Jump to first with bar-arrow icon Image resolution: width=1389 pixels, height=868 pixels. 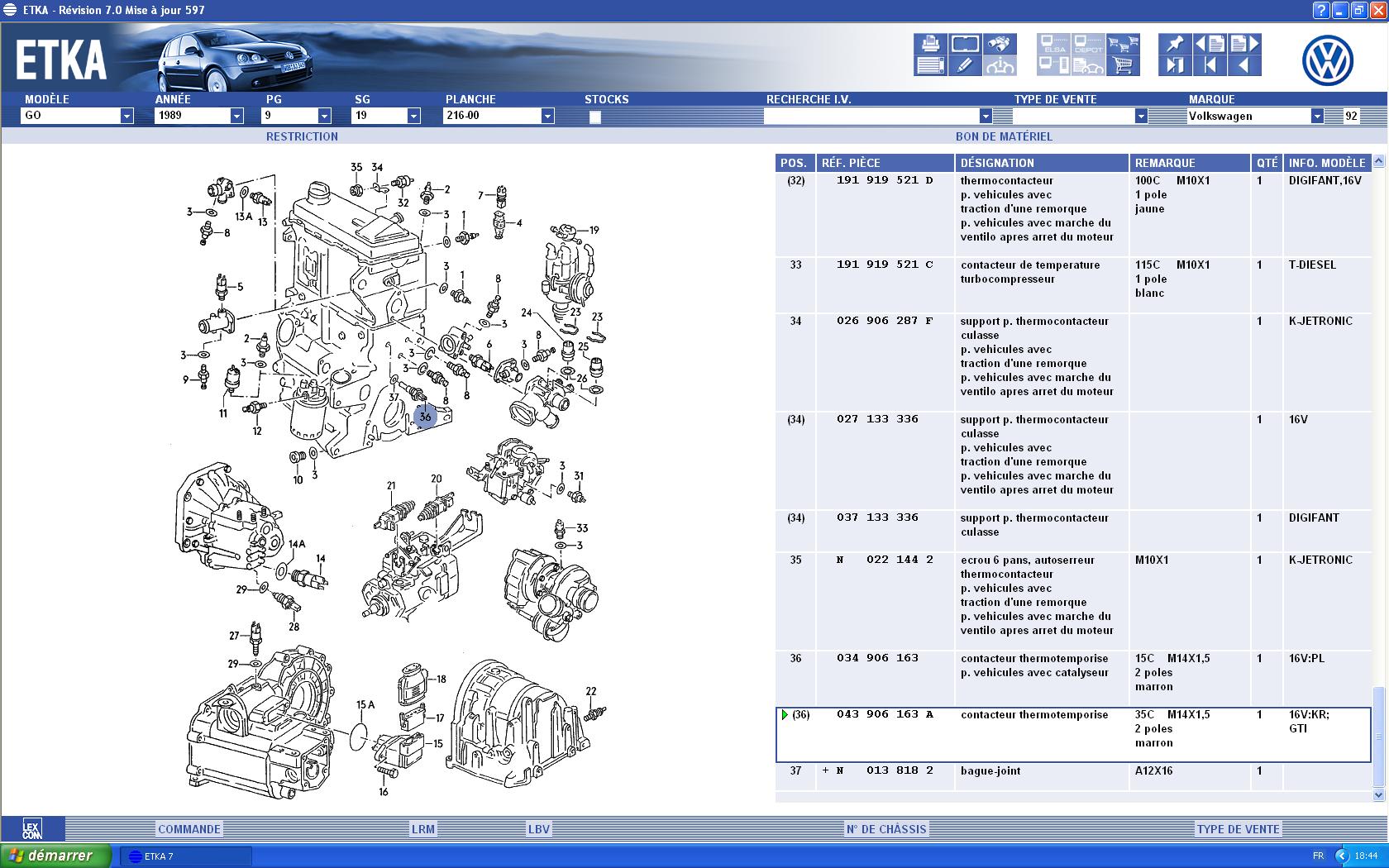point(1210,65)
